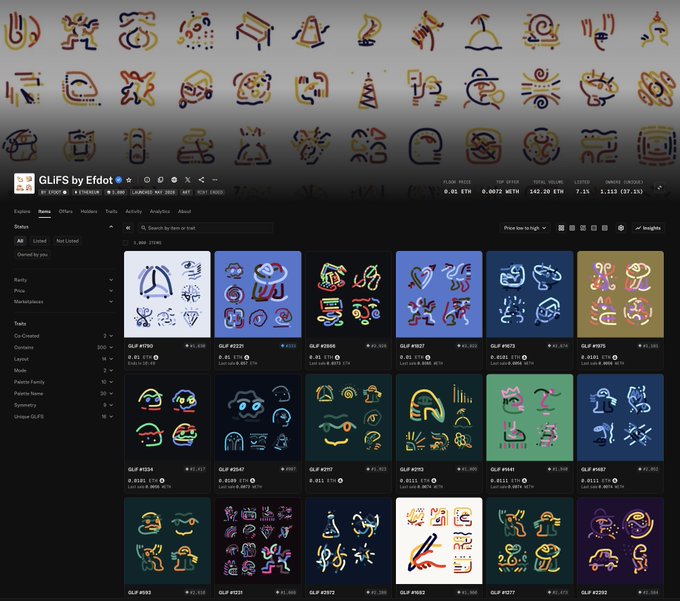Image resolution: width=680 pixels, height=601 pixels.
Task: Open the GLIF #1975 thumbnail
Action: (620, 294)
